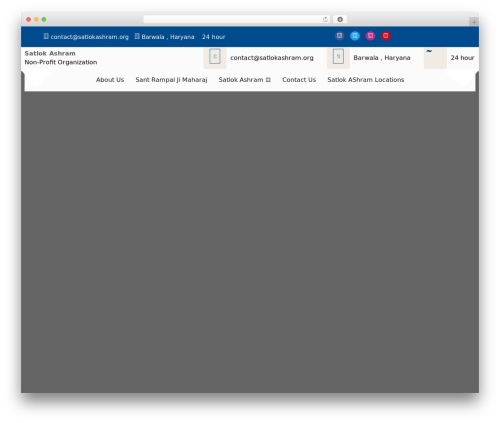The height and width of the screenshot is (423, 500).
Task: Click Barwala, Haryana in the white header
Action: point(382,58)
